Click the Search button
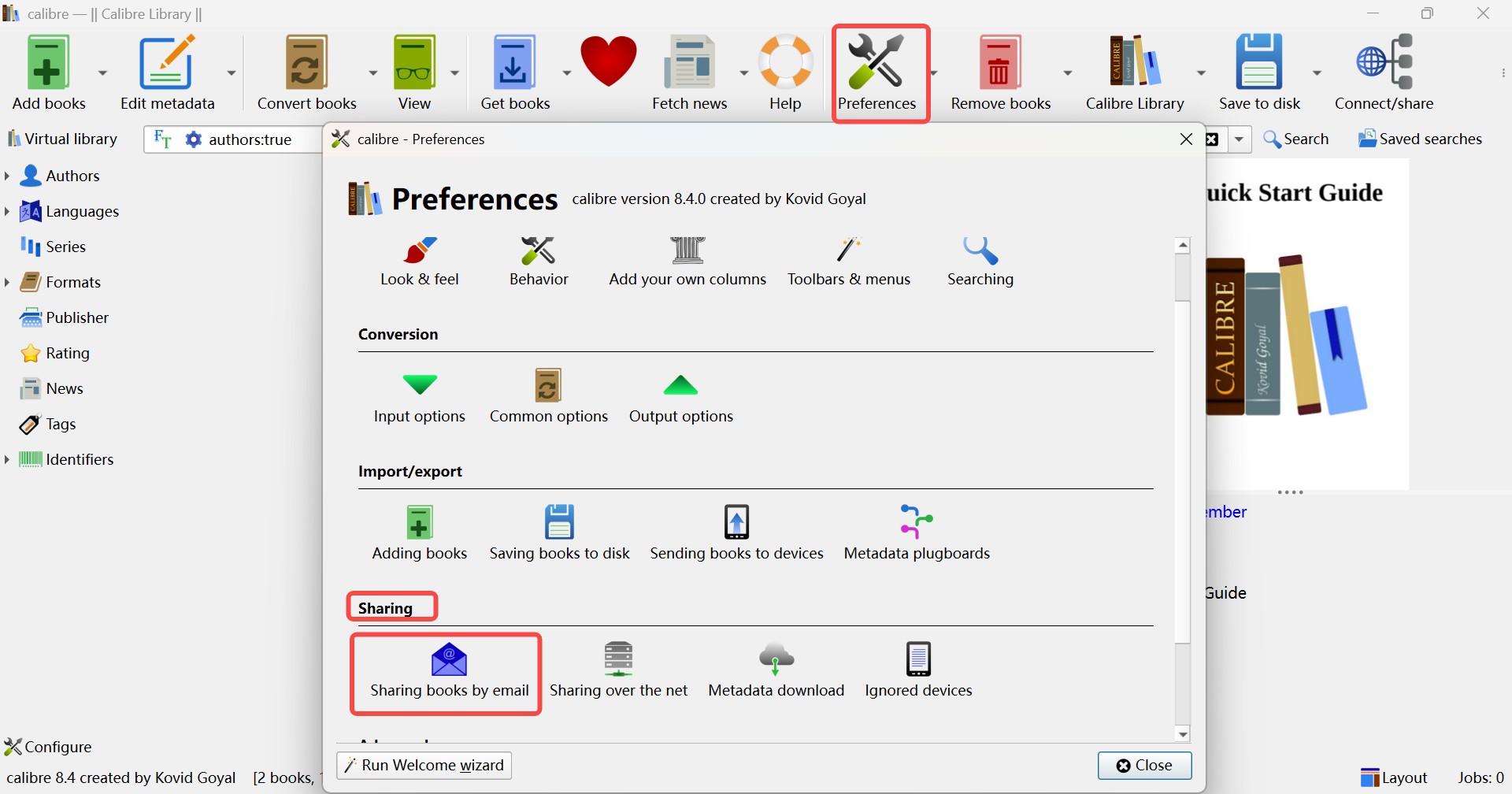The image size is (1512, 794). tap(1296, 139)
